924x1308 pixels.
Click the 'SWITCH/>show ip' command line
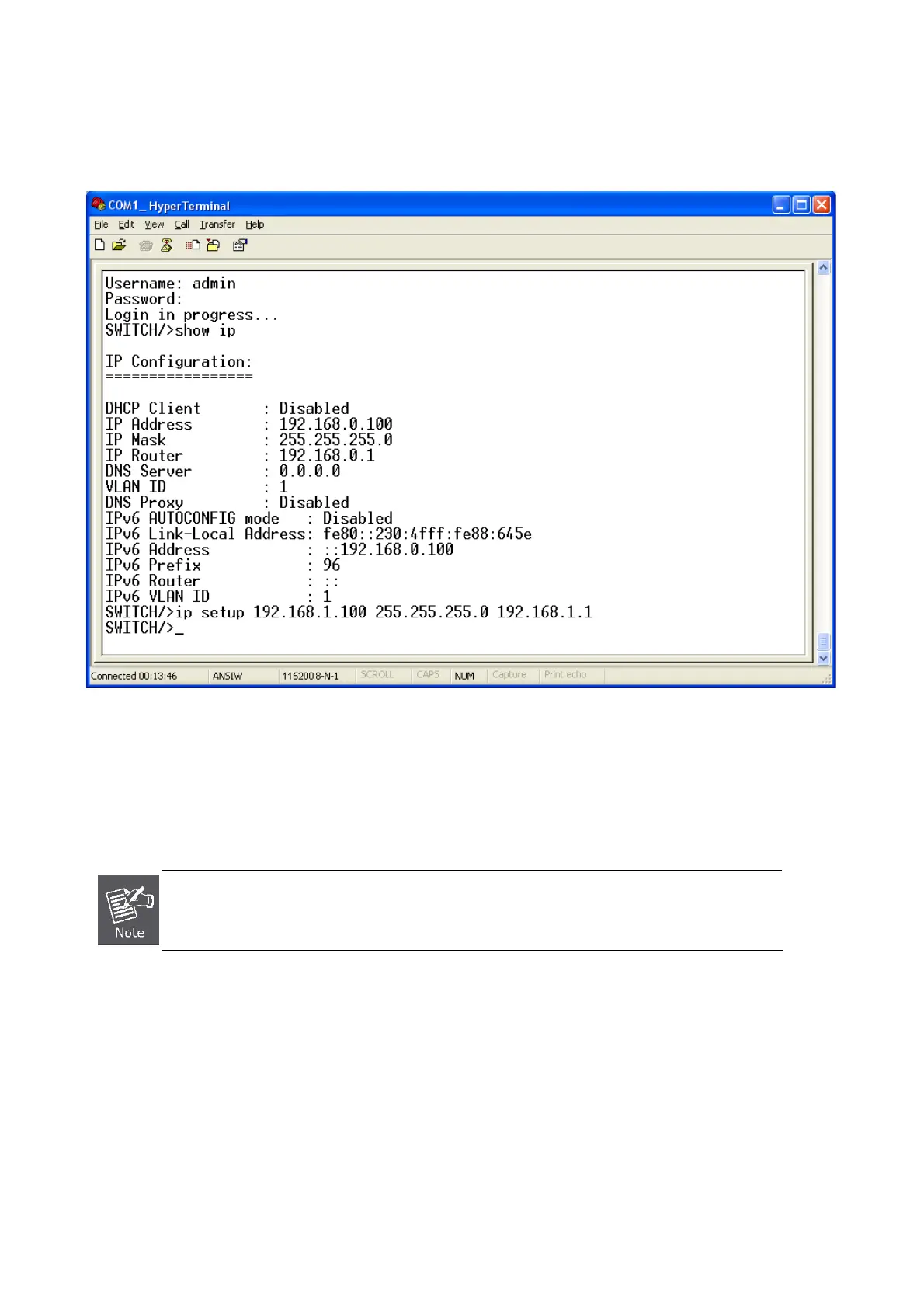coord(171,331)
